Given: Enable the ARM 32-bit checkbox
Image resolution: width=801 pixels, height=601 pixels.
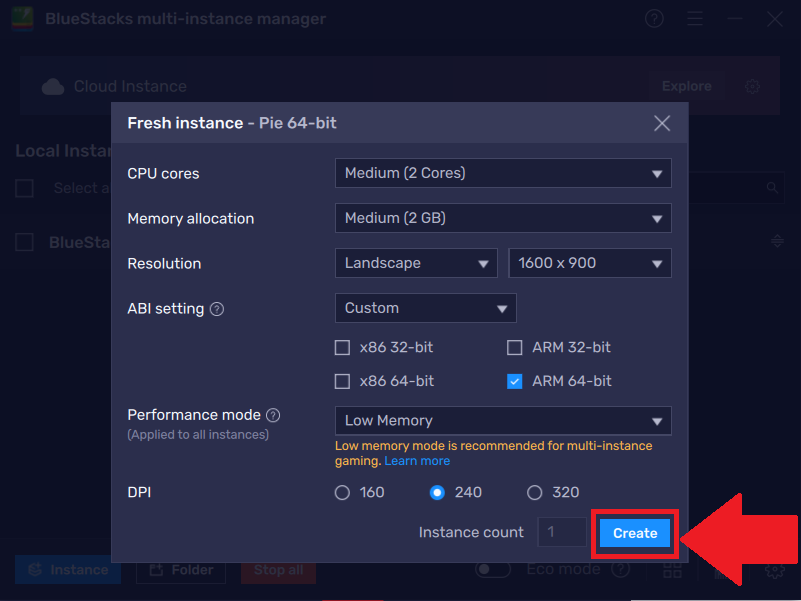Looking at the screenshot, I should 515,348.
